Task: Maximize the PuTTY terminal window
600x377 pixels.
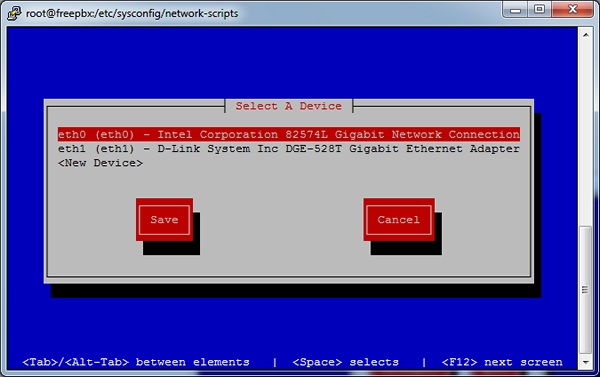Action: pos(540,10)
